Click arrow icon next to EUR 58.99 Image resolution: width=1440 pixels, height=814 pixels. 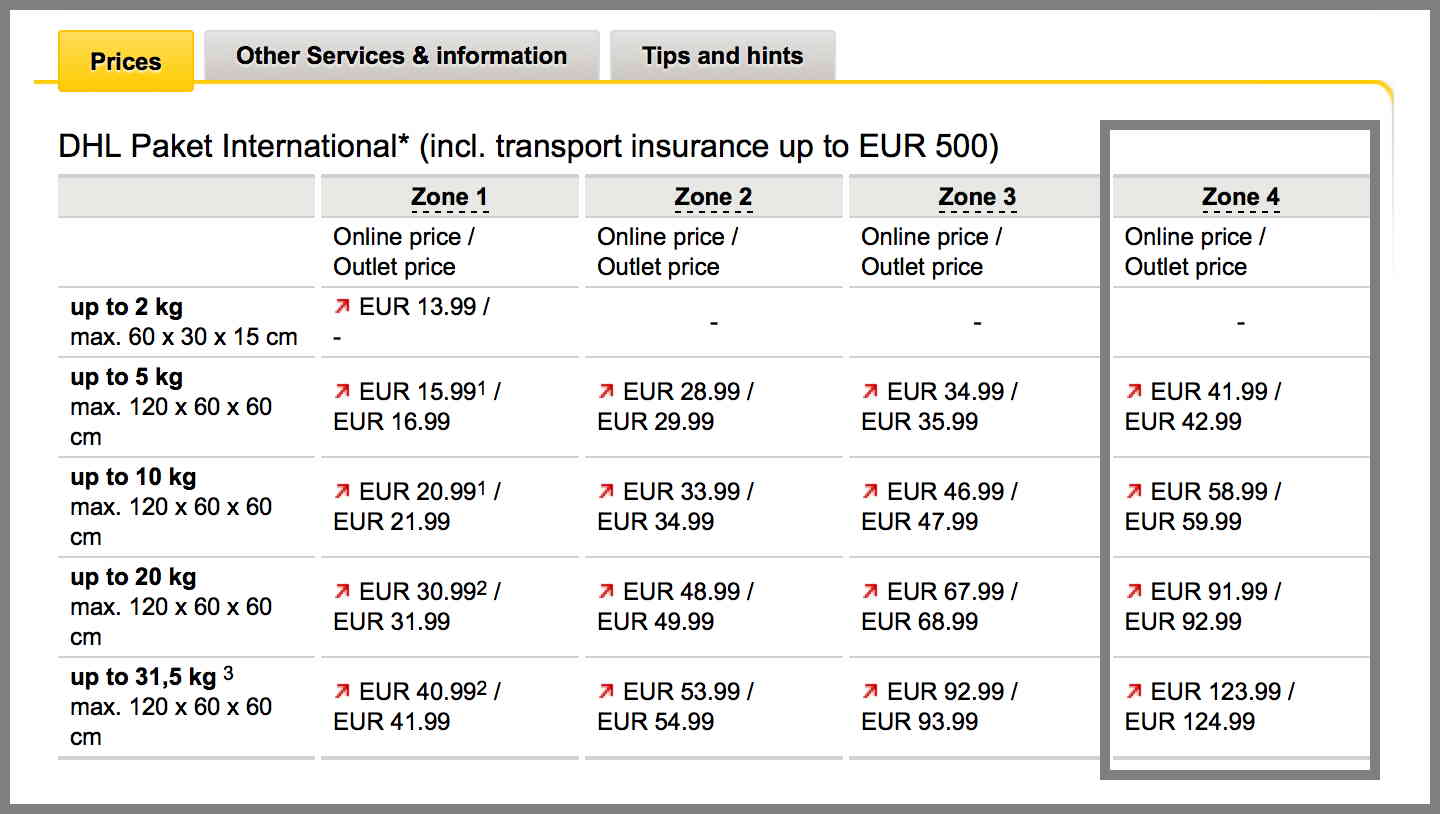(1134, 491)
